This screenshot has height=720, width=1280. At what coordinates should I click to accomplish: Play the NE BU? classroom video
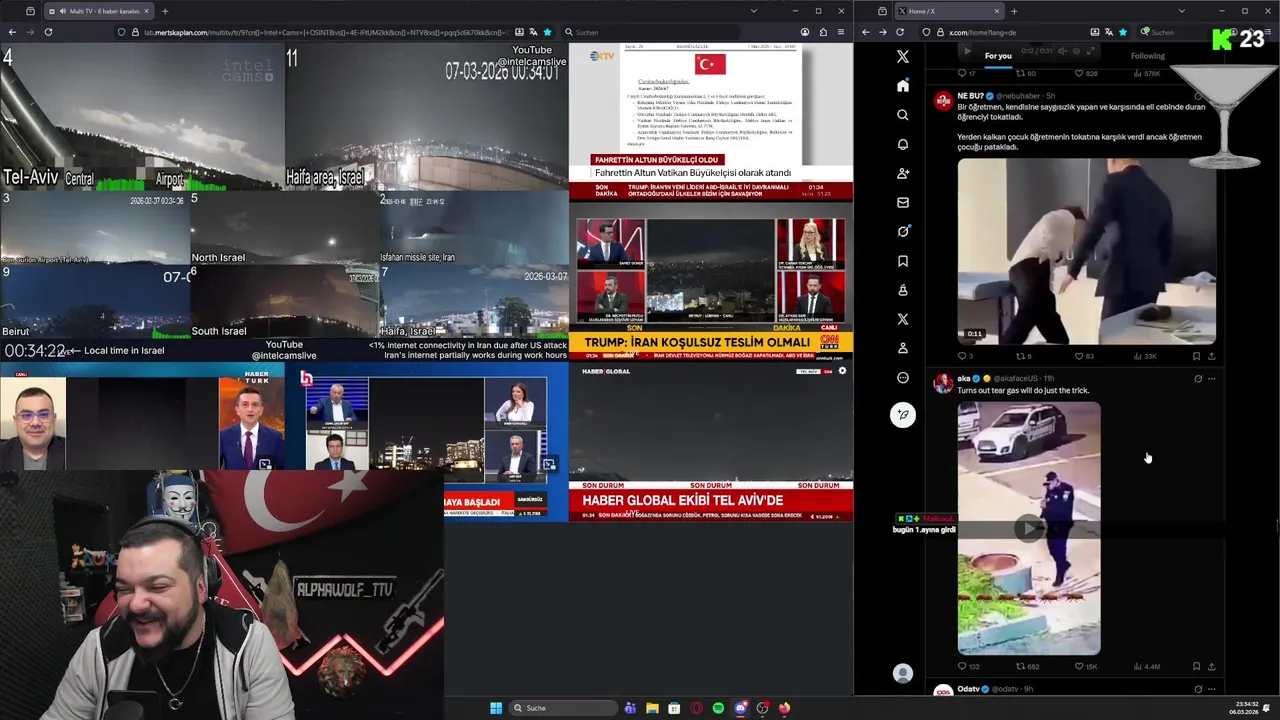click(1087, 251)
